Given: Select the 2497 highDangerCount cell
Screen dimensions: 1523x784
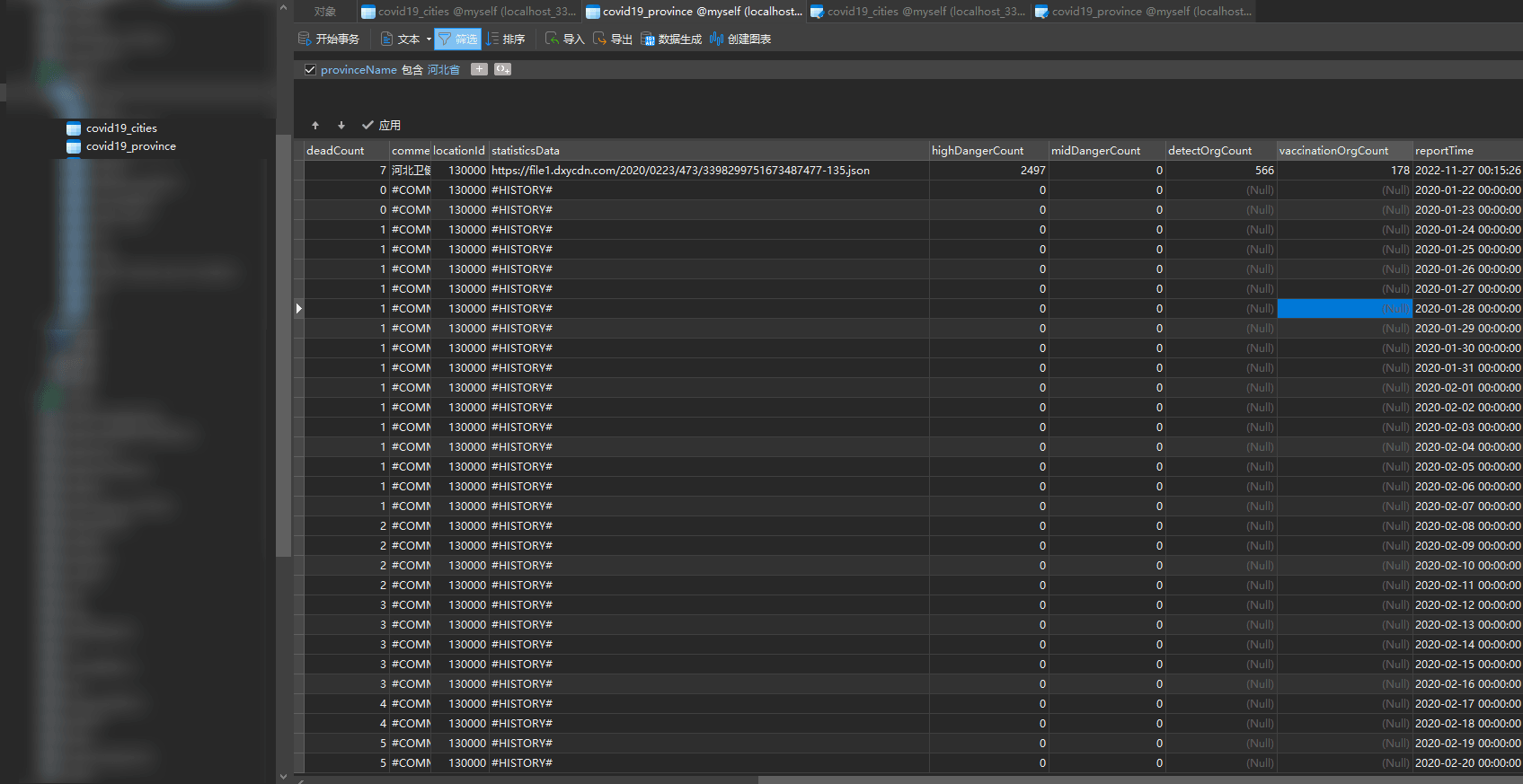Looking at the screenshot, I should [988, 171].
